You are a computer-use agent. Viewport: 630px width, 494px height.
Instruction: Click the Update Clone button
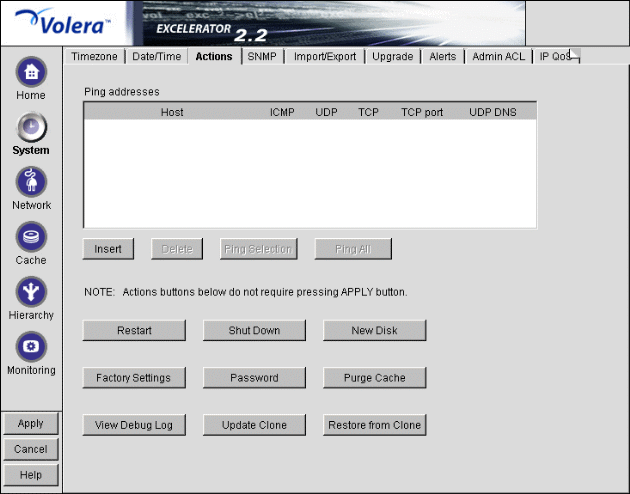tap(254, 425)
